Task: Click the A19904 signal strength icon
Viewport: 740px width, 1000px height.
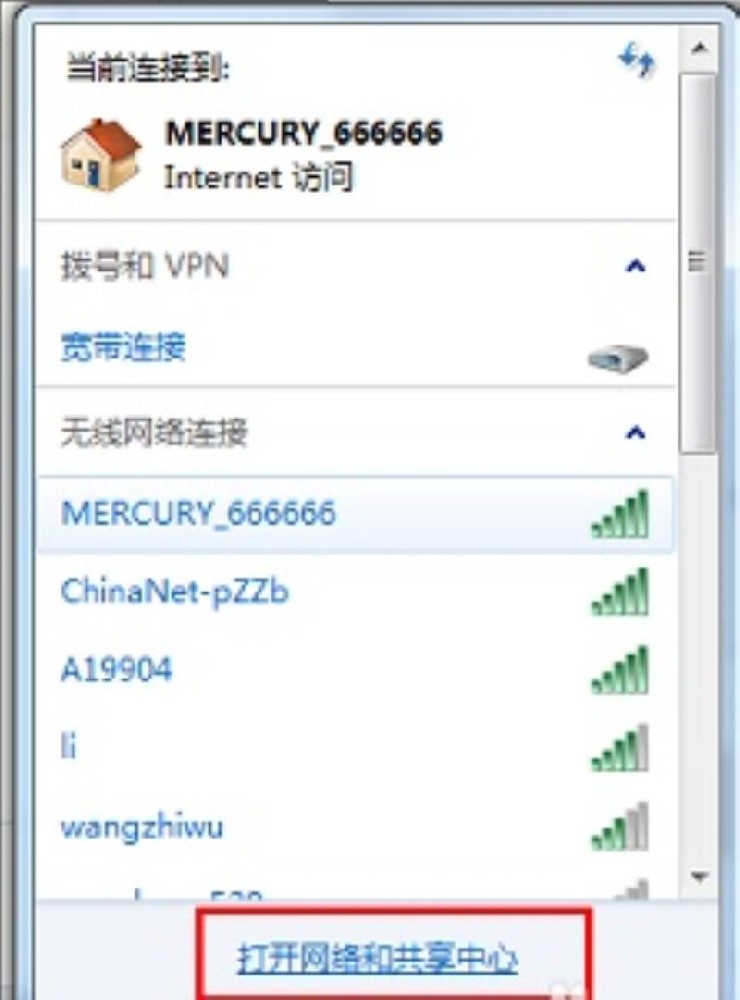Action: point(620,670)
